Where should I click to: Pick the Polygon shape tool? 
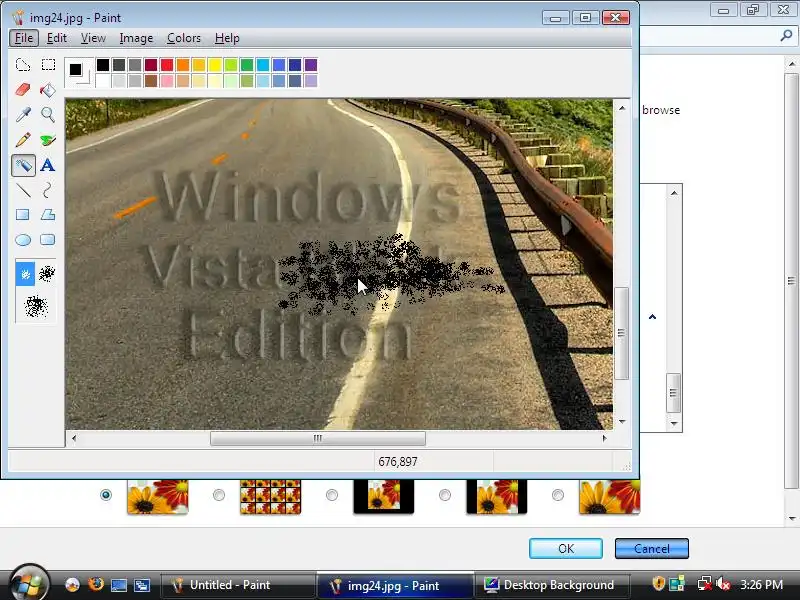pos(48,215)
